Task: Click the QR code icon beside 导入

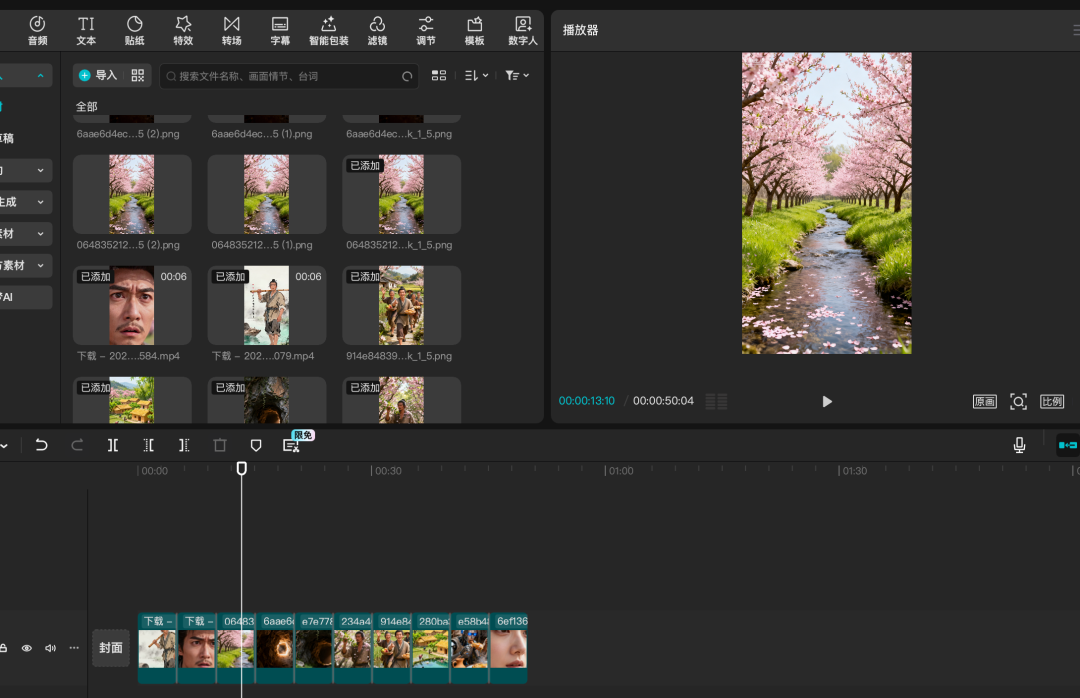Action: pyautogui.click(x=138, y=75)
